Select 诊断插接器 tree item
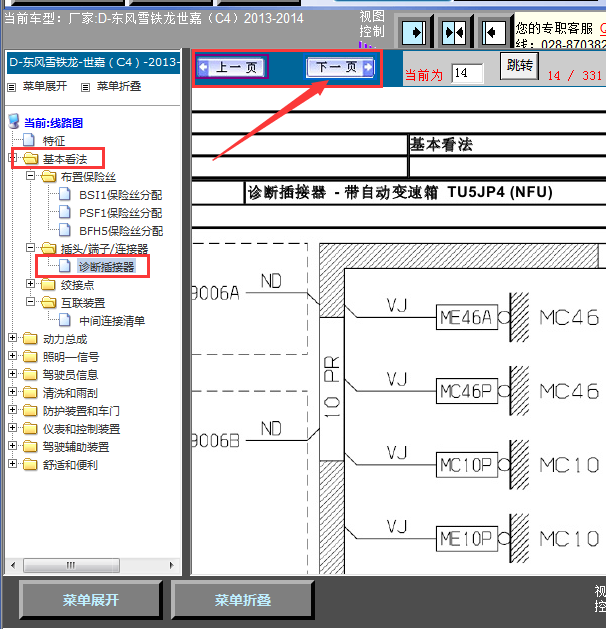606x629 pixels. [106, 267]
